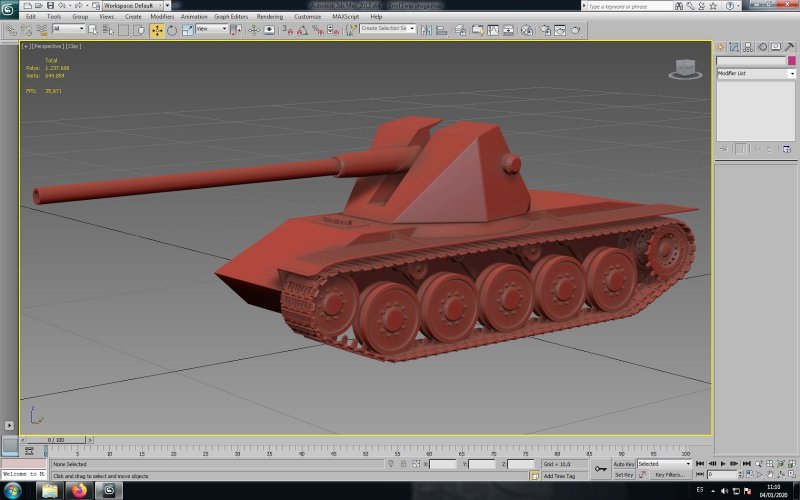Switch to Utilities command panel tab
This screenshot has width=800, height=500.
[x=789, y=47]
